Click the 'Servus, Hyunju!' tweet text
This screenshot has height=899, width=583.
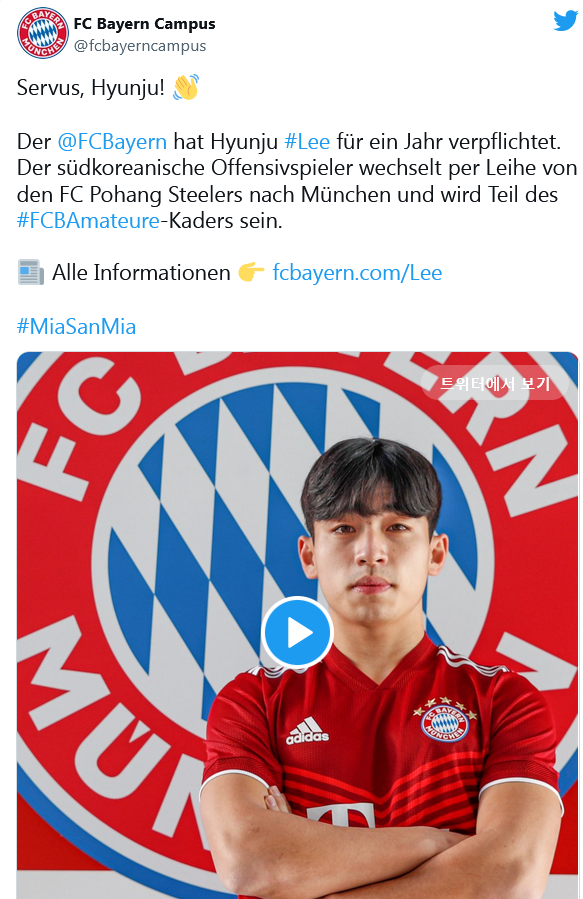click(91, 88)
